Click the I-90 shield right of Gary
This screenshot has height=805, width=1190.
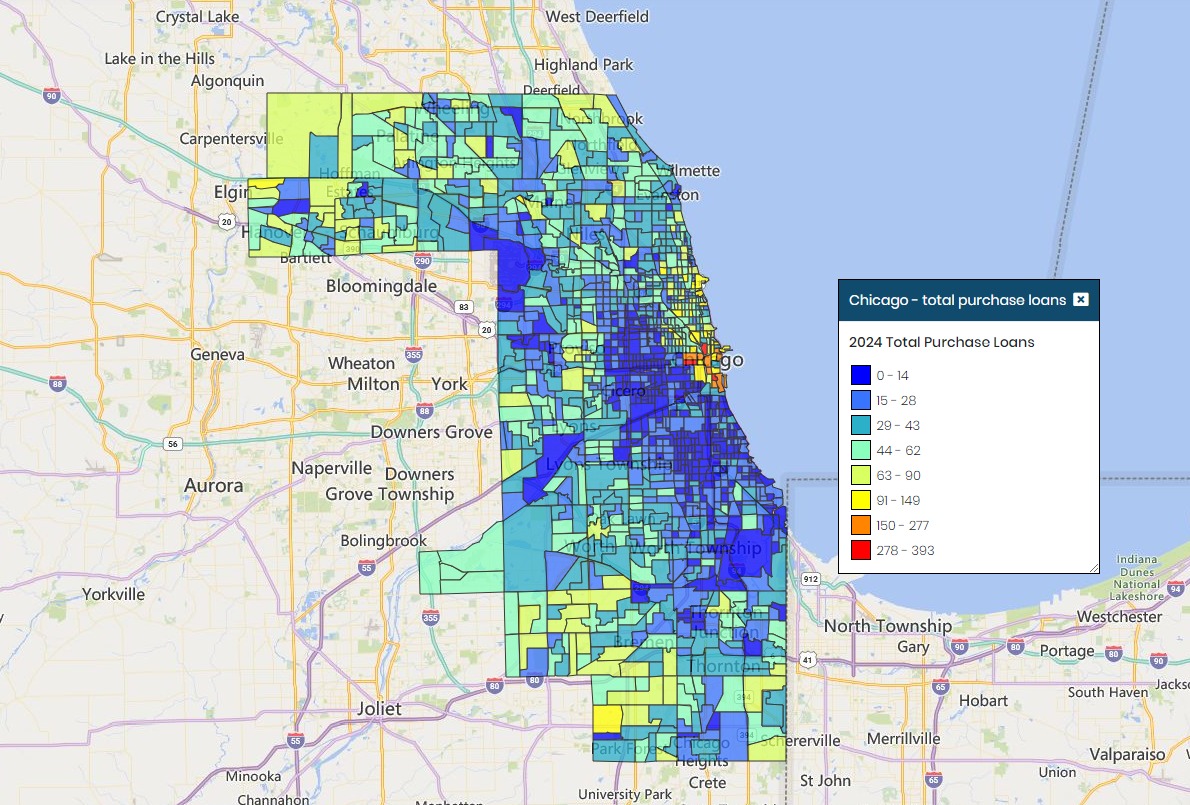click(959, 646)
